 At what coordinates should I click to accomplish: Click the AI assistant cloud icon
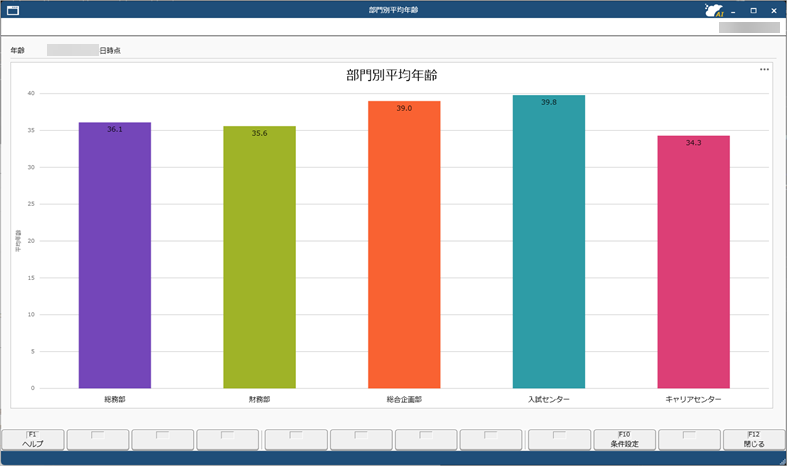click(x=714, y=10)
